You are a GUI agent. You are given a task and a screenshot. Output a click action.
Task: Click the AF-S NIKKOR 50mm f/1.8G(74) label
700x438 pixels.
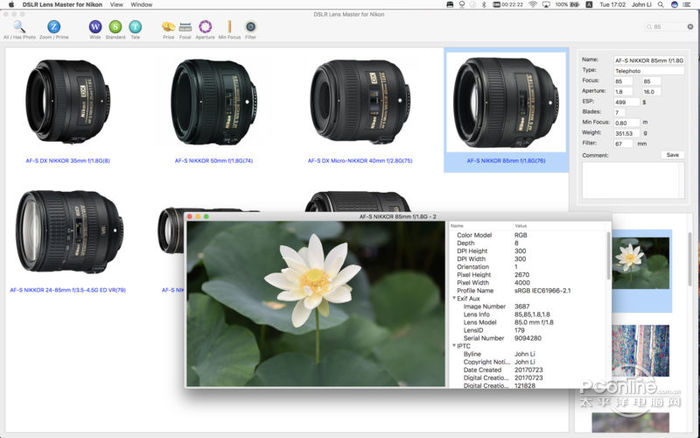click(214, 161)
